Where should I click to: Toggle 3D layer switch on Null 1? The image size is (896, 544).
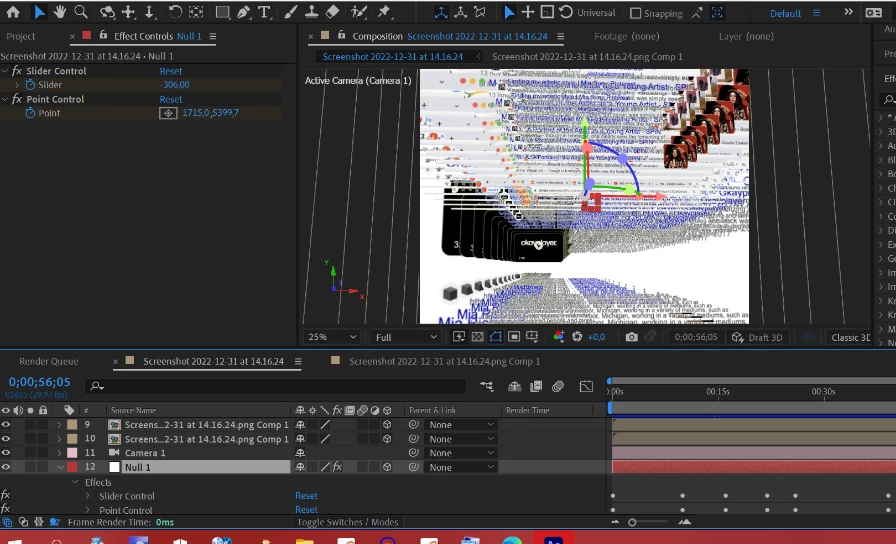[x=387, y=467]
